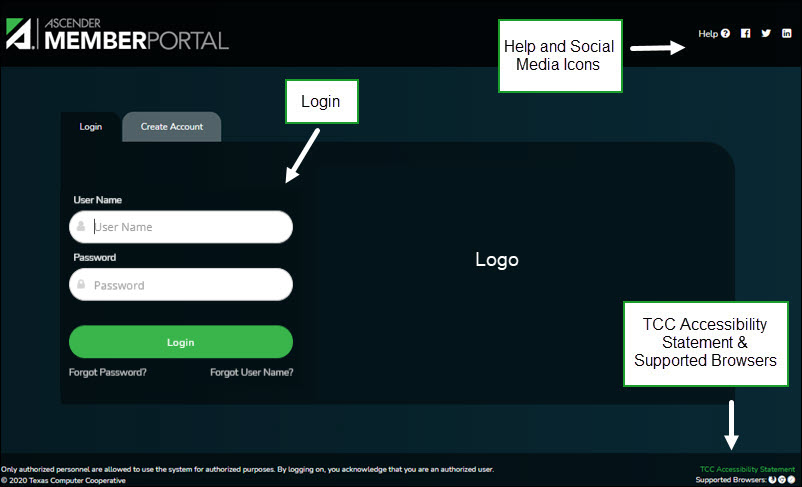The image size is (802, 487).
Task: Open Help from the header
Action: (714, 33)
